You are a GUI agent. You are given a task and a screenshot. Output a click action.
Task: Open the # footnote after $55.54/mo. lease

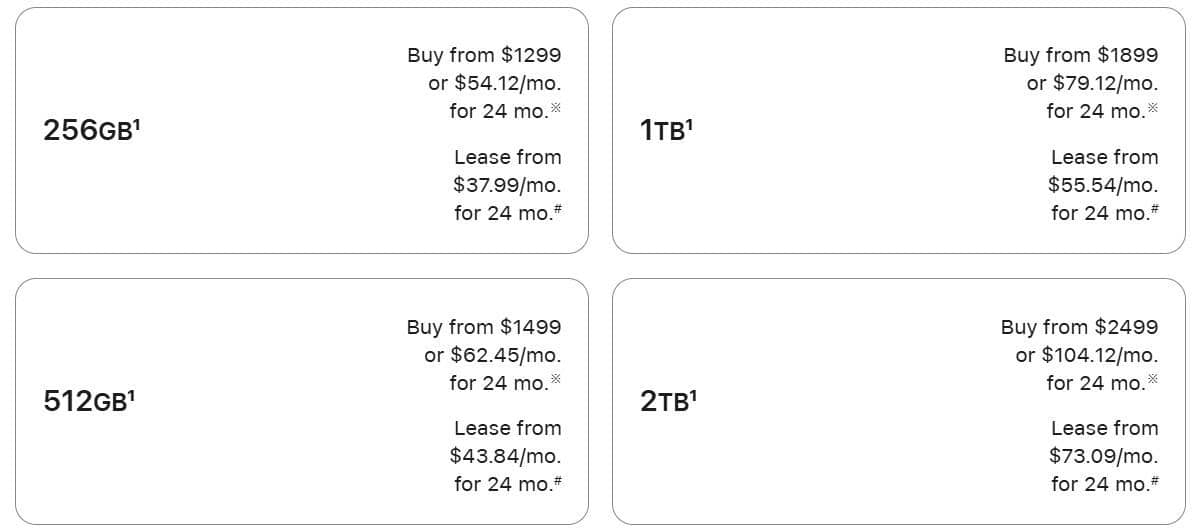pos(1154,209)
